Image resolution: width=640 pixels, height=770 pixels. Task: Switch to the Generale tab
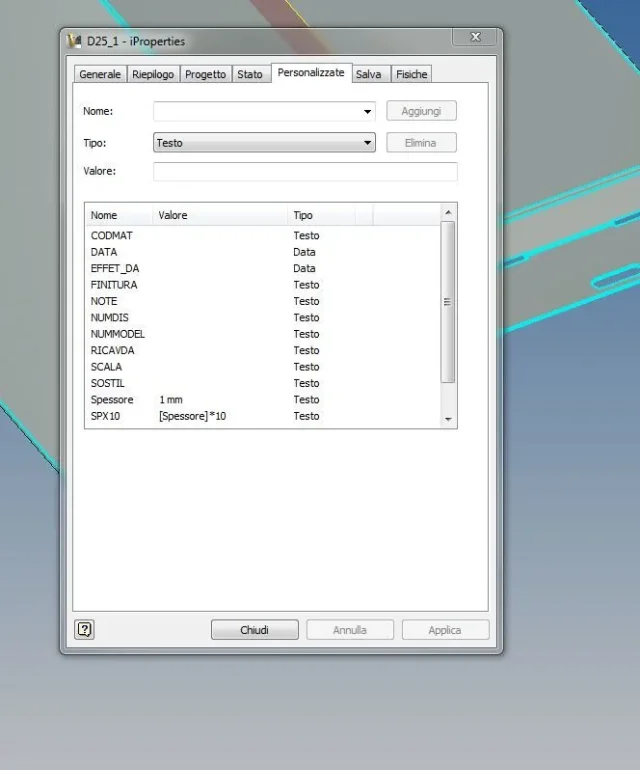[x=100, y=74]
